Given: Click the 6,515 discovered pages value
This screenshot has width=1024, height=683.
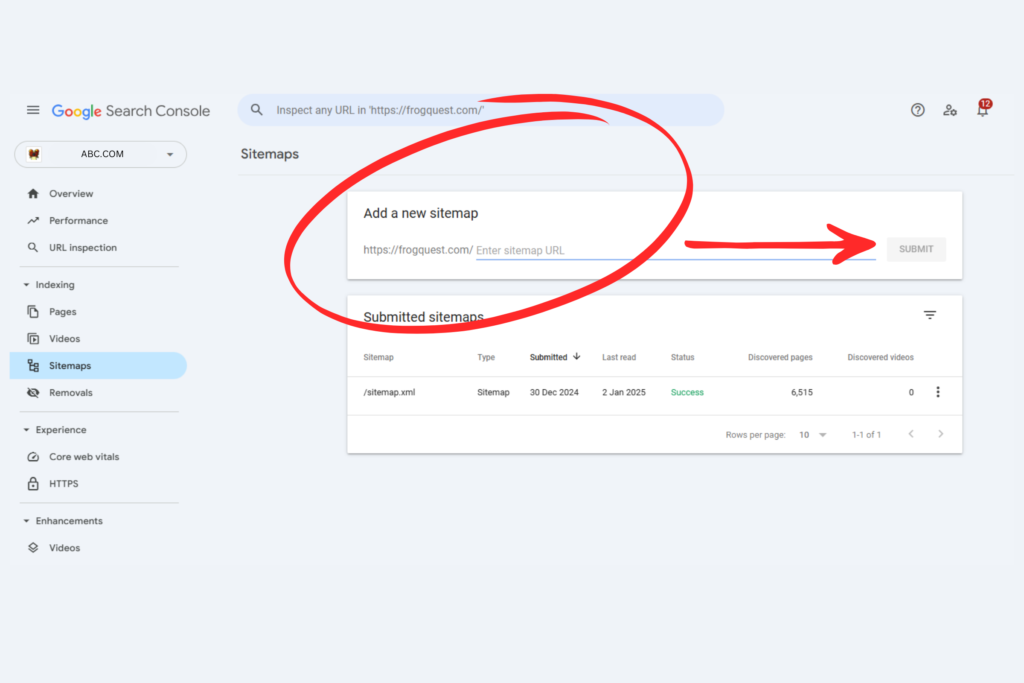Looking at the screenshot, I should pyautogui.click(x=801, y=392).
